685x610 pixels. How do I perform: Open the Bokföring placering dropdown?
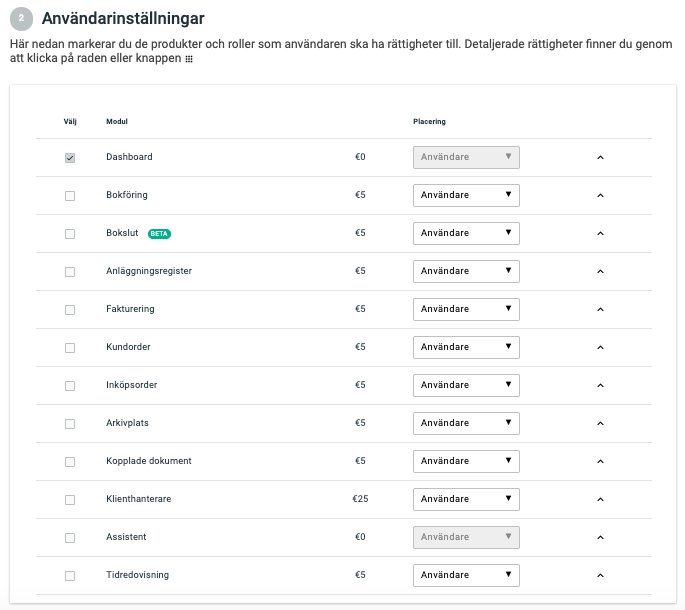point(466,196)
